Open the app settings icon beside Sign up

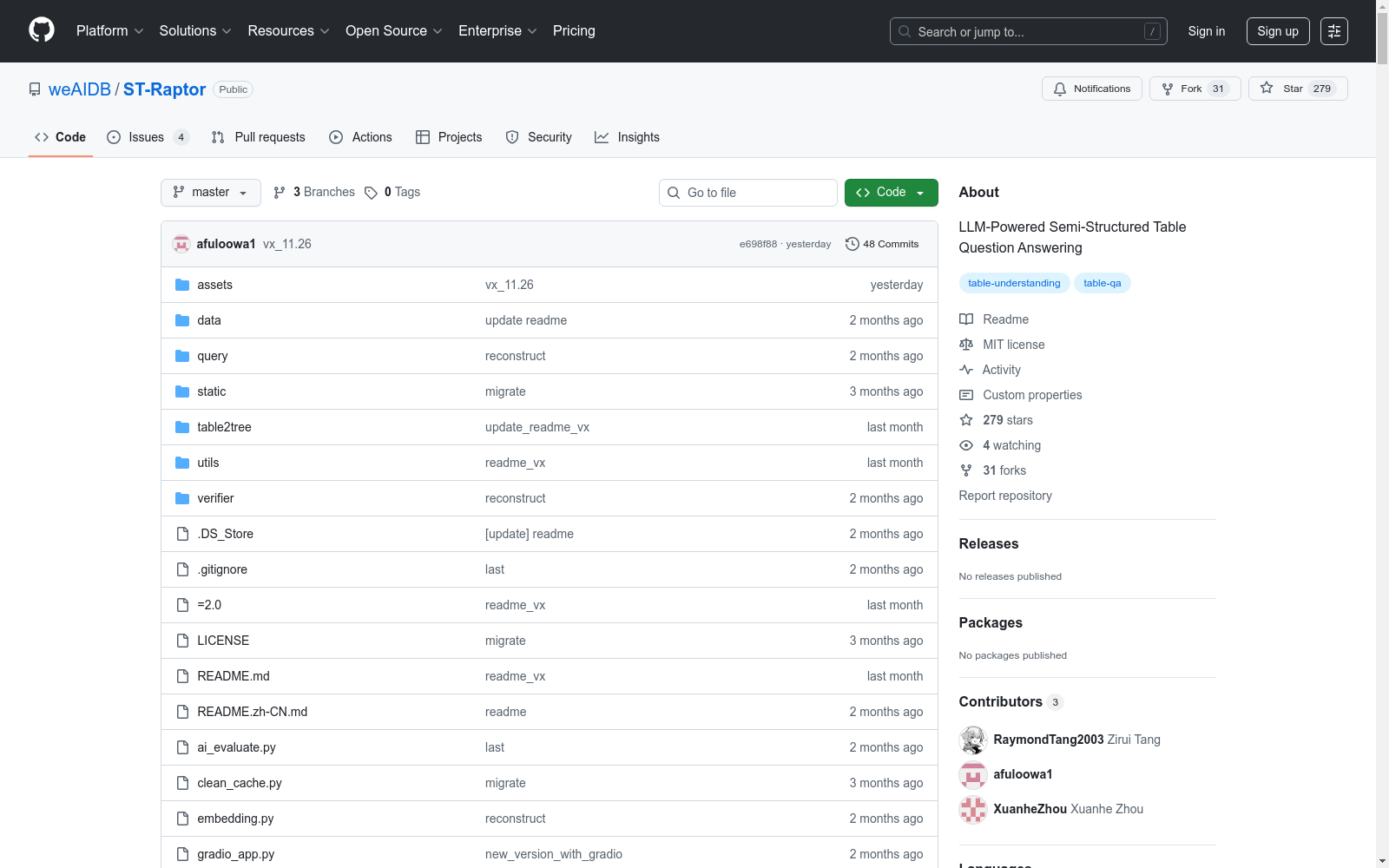coord(1334,31)
